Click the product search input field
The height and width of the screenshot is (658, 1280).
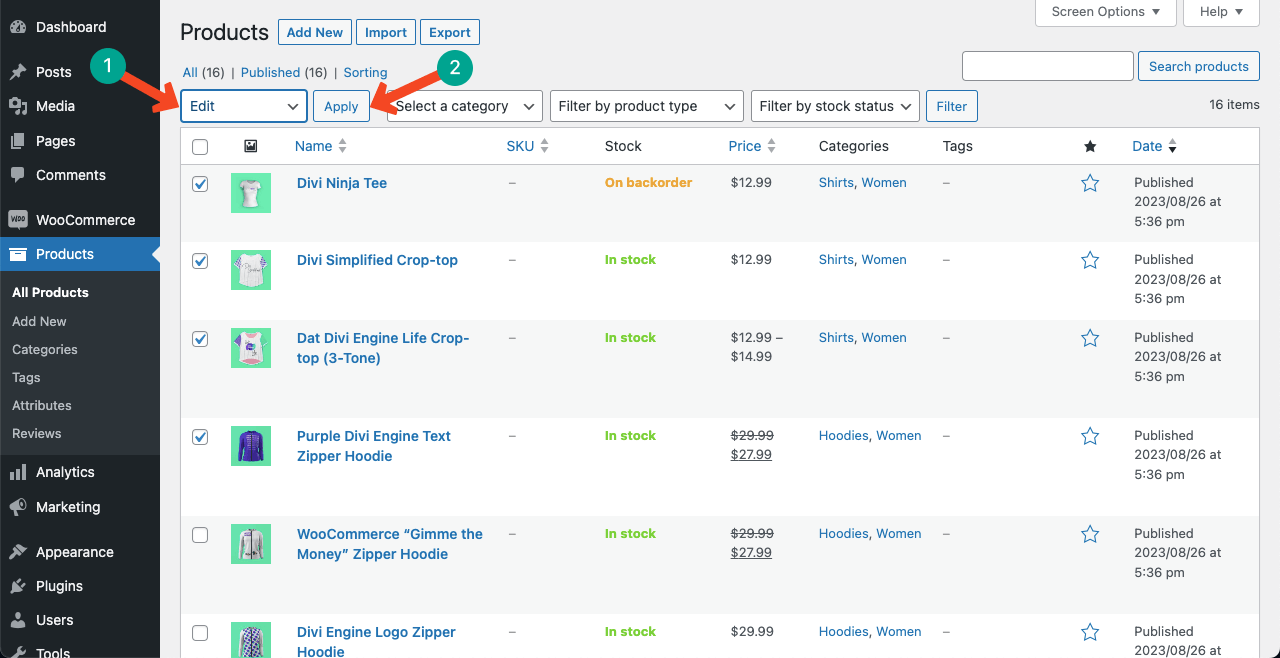pos(1047,66)
